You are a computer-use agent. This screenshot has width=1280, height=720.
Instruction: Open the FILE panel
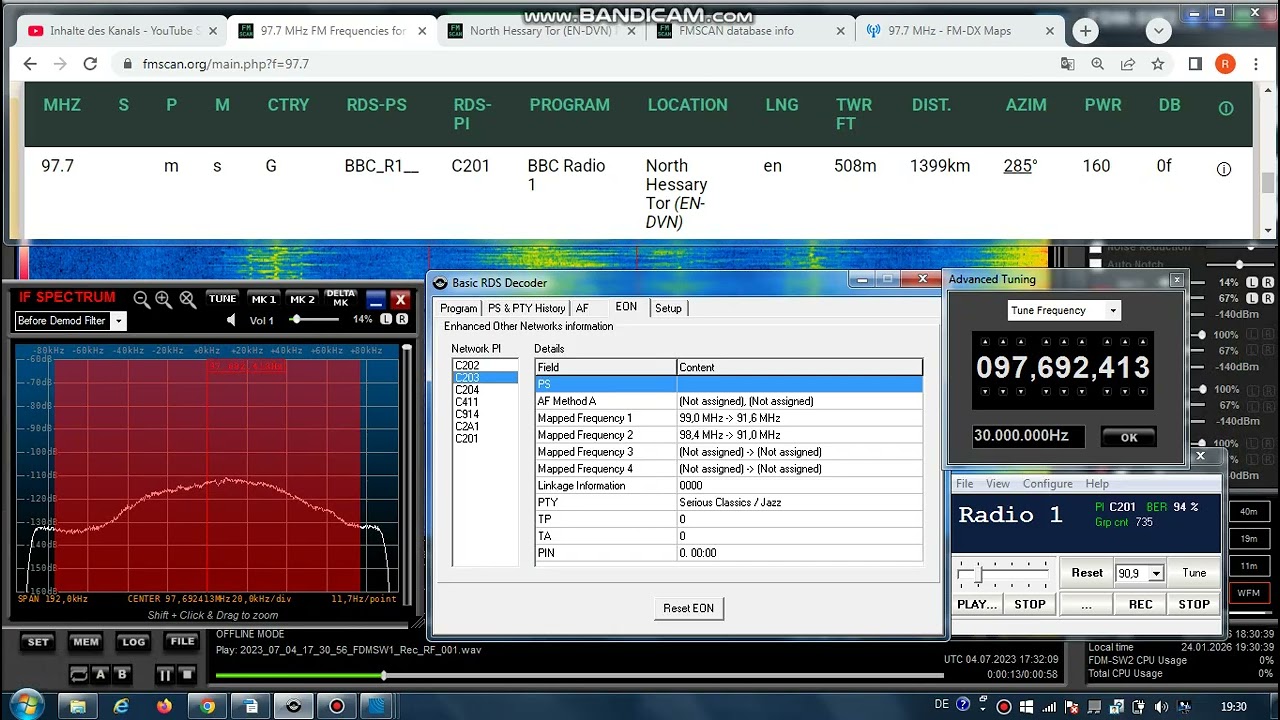pos(182,642)
